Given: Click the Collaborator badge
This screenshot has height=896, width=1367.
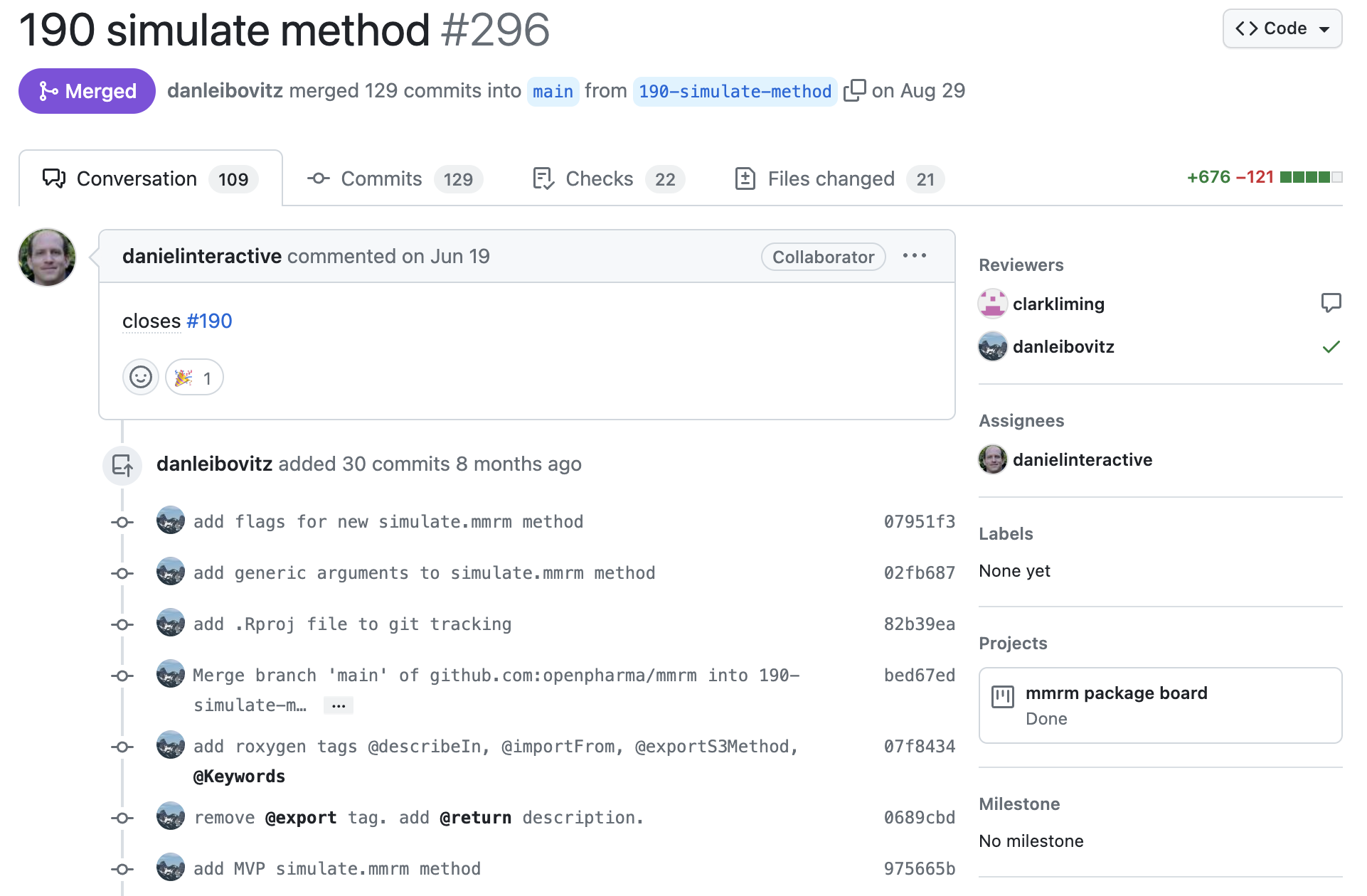Looking at the screenshot, I should click(x=823, y=257).
